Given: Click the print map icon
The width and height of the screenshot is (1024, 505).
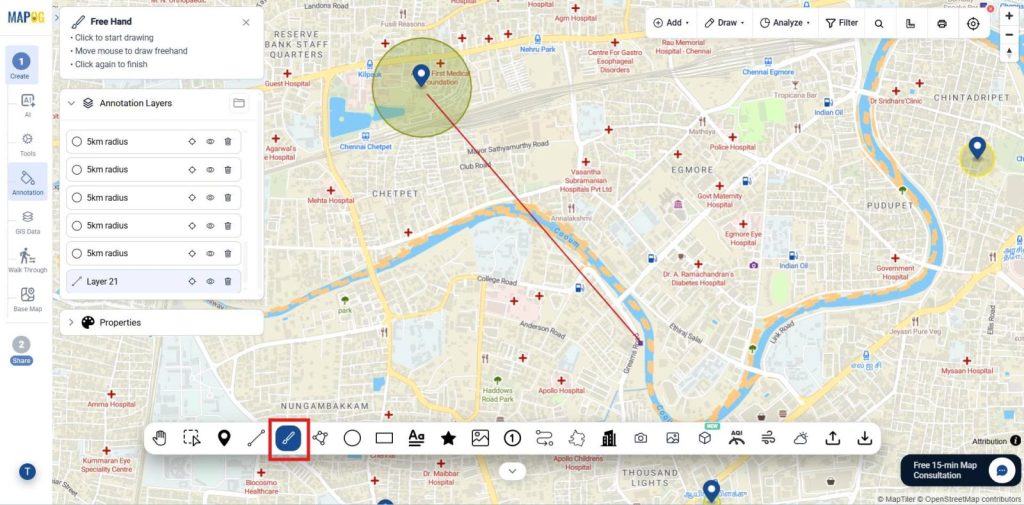Looking at the screenshot, I should [942, 24].
